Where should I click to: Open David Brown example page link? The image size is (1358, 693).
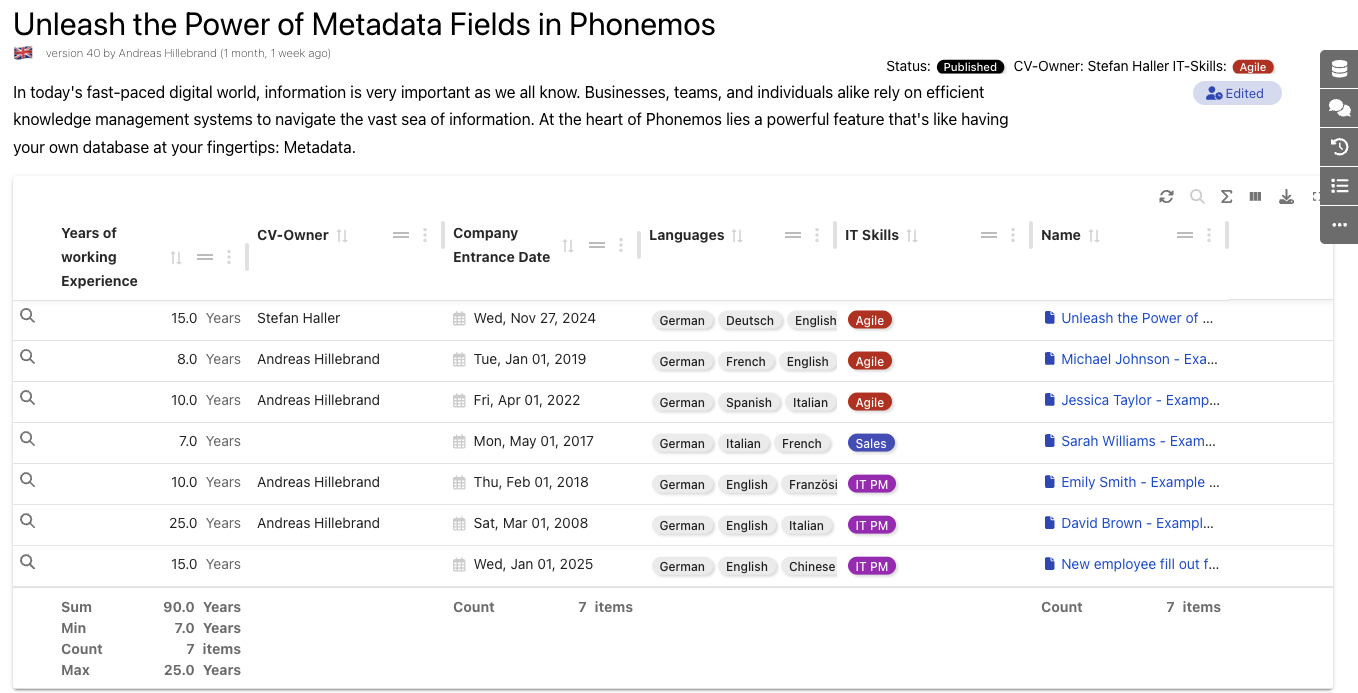click(1137, 523)
